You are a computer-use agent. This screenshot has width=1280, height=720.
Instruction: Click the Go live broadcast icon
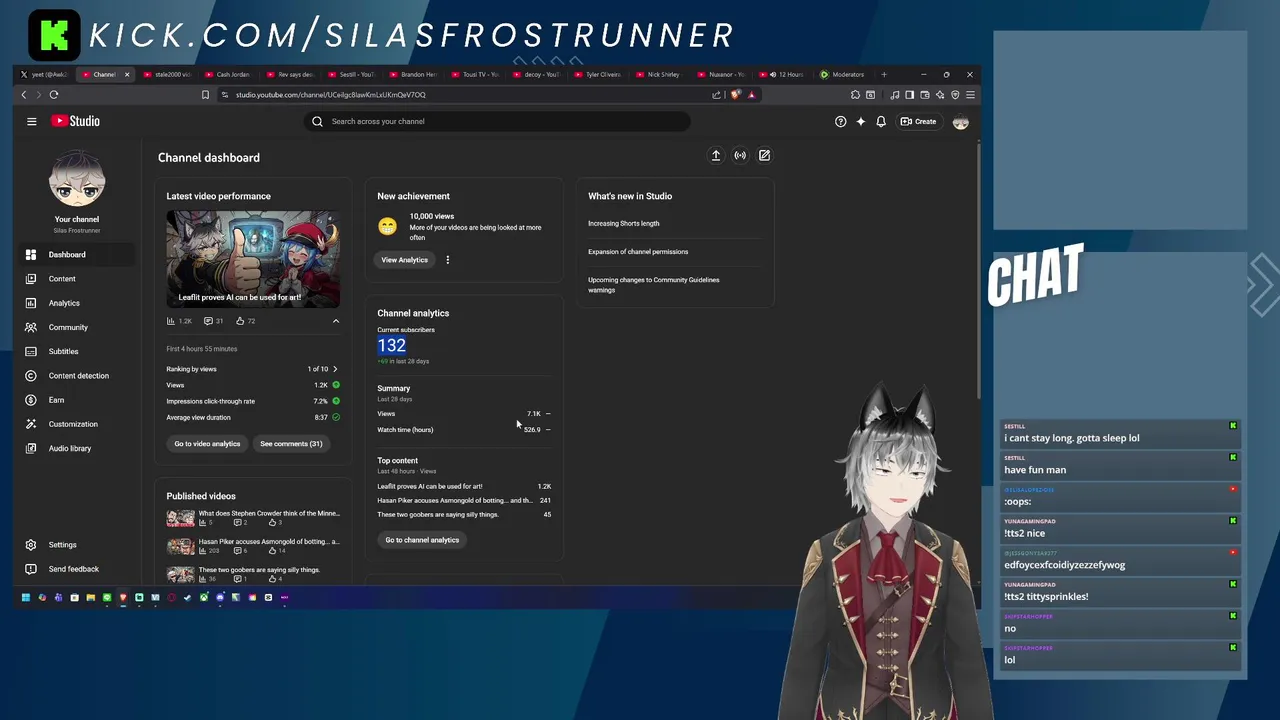click(740, 155)
